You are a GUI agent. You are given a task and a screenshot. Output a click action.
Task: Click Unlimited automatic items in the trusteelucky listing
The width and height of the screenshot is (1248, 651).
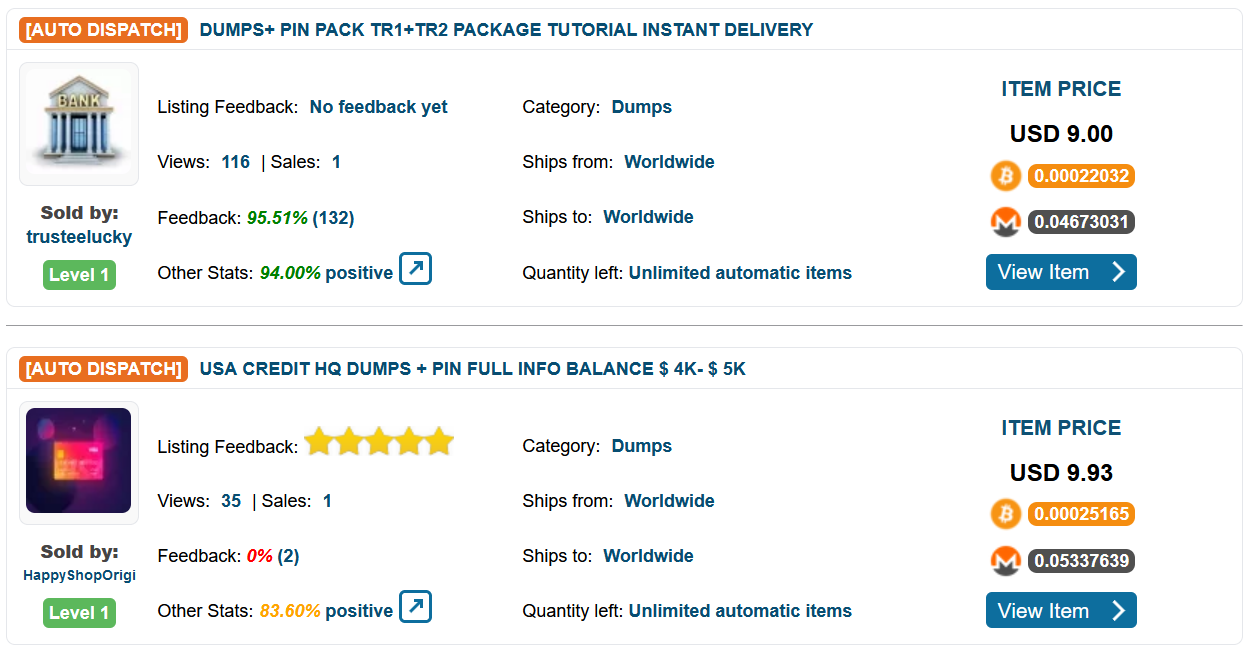(740, 273)
